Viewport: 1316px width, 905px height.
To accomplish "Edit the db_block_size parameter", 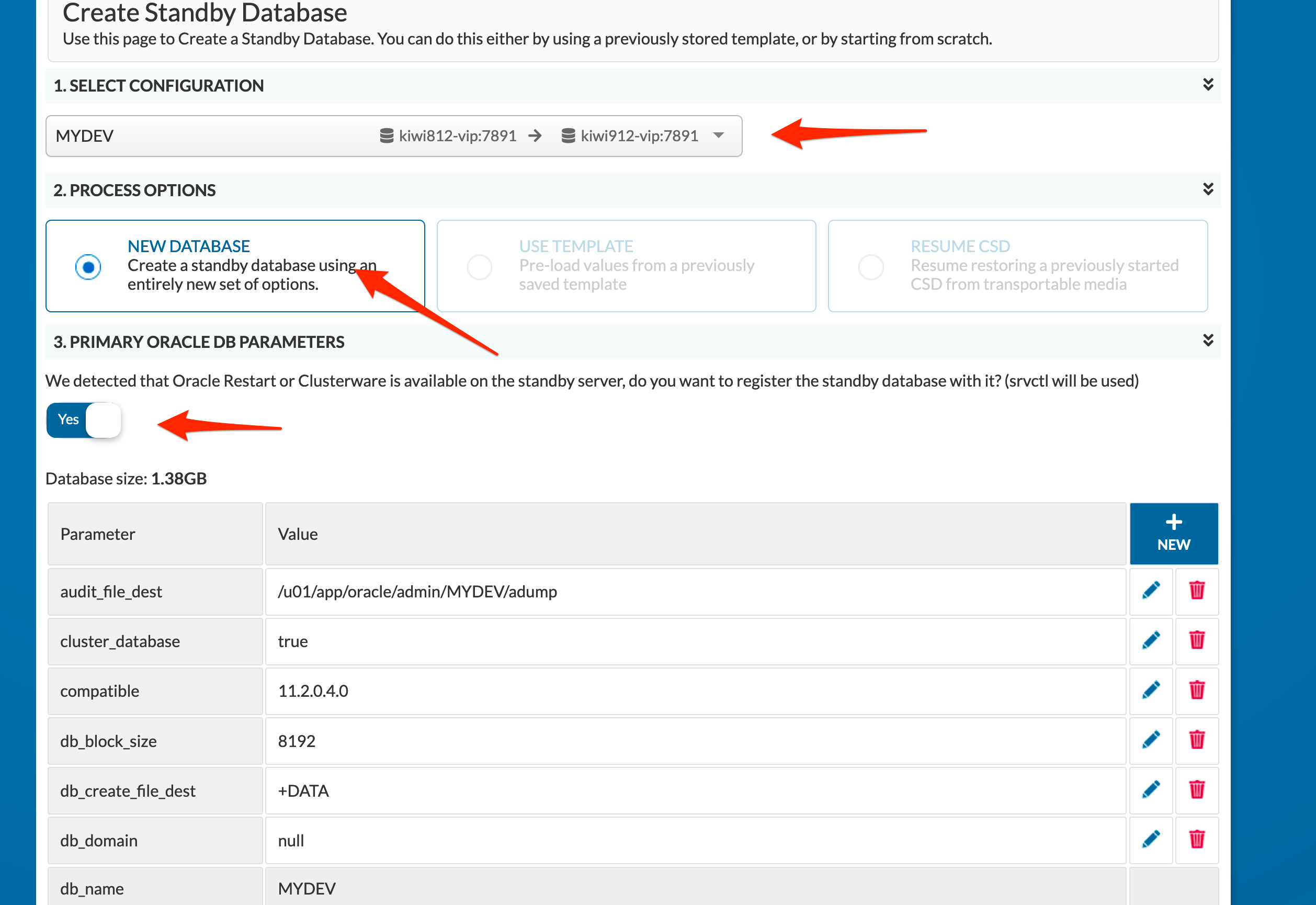I will click(1150, 741).
